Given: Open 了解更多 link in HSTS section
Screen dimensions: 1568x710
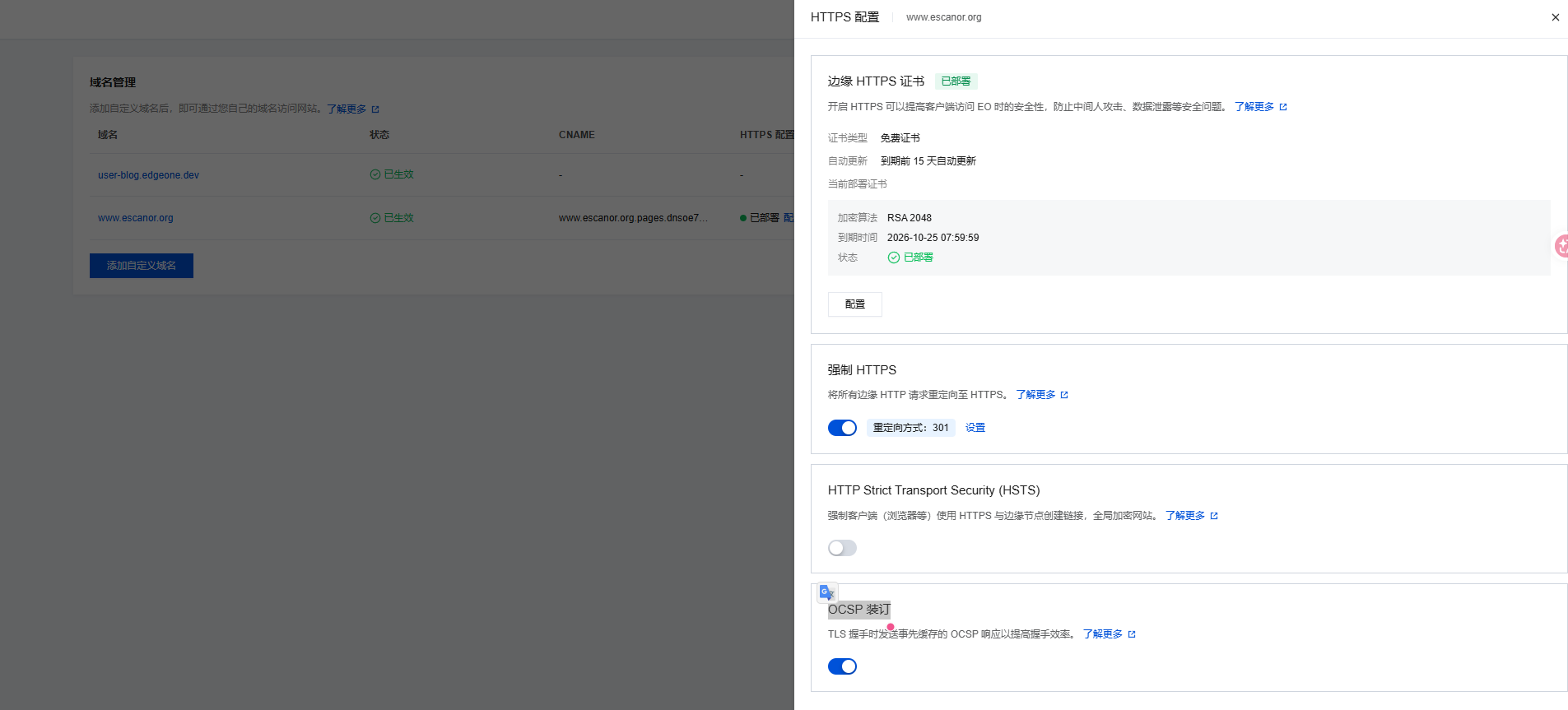Looking at the screenshot, I should 1184,516.
